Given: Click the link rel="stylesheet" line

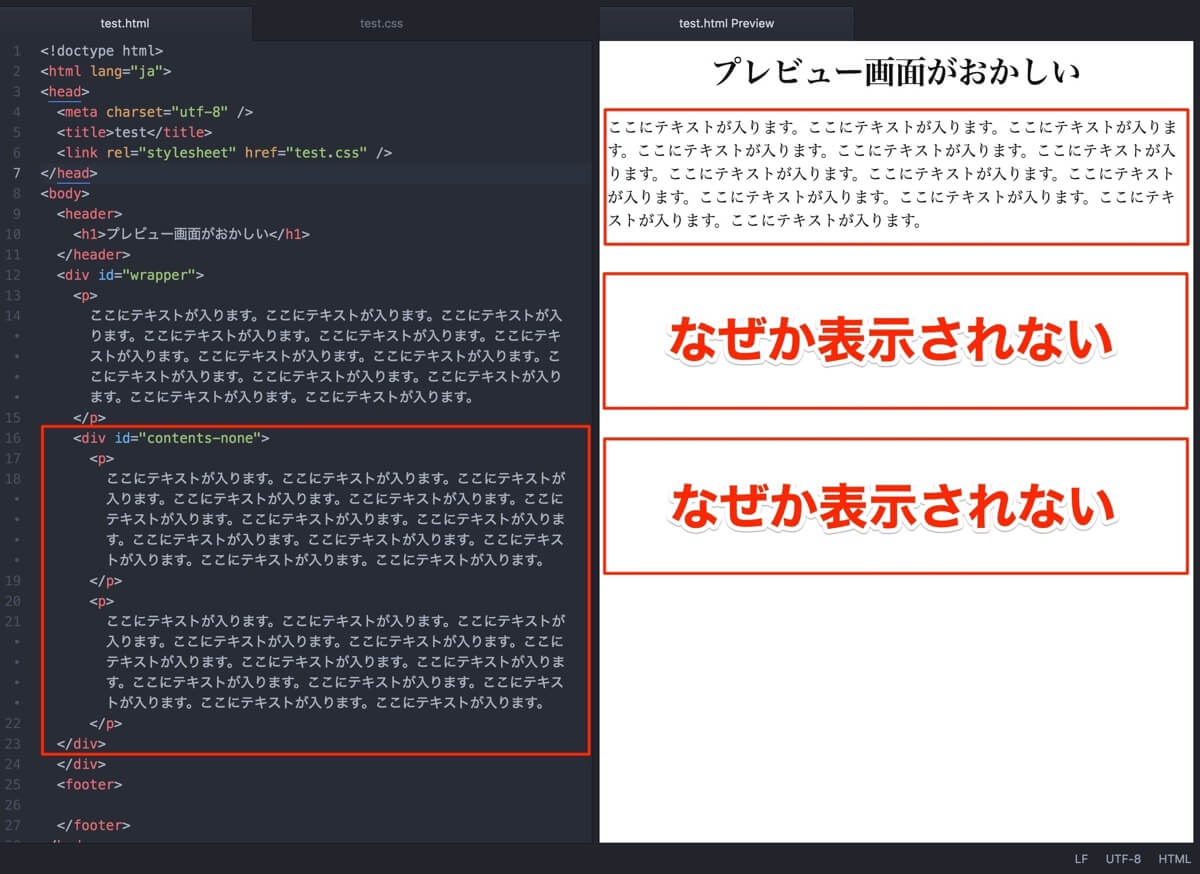Looking at the screenshot, I should click(224, 153).
